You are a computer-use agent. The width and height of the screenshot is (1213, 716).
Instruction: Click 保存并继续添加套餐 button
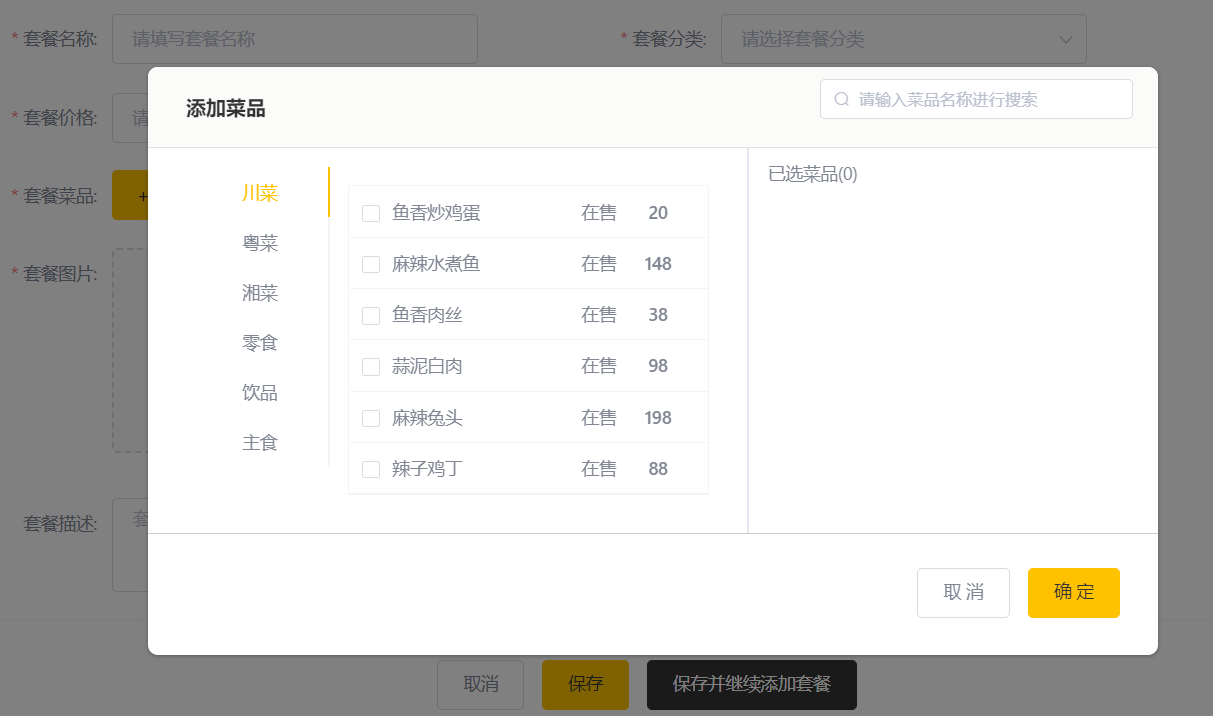click(x=752, y=684)
